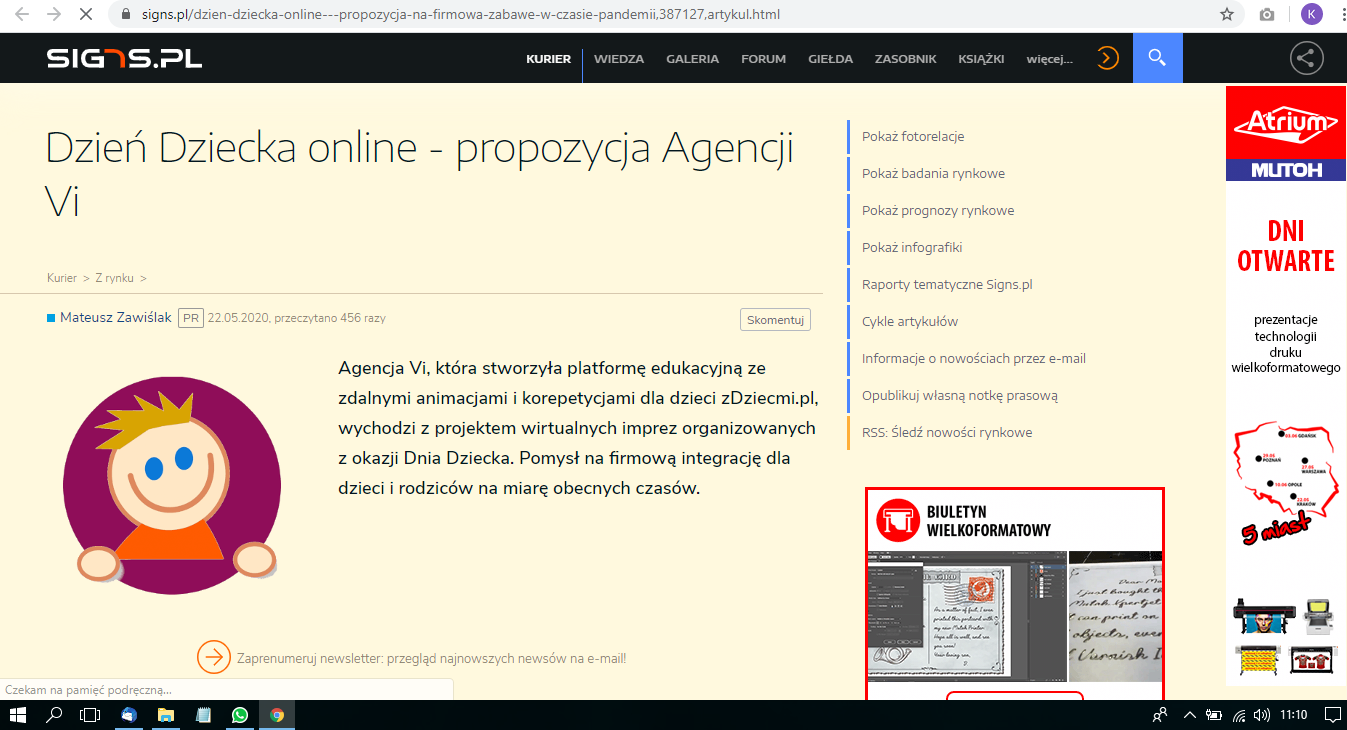Viewport: 1347px width, 730px height.
Task: Click the Signs.pl logo
Action: pos(124,58)
